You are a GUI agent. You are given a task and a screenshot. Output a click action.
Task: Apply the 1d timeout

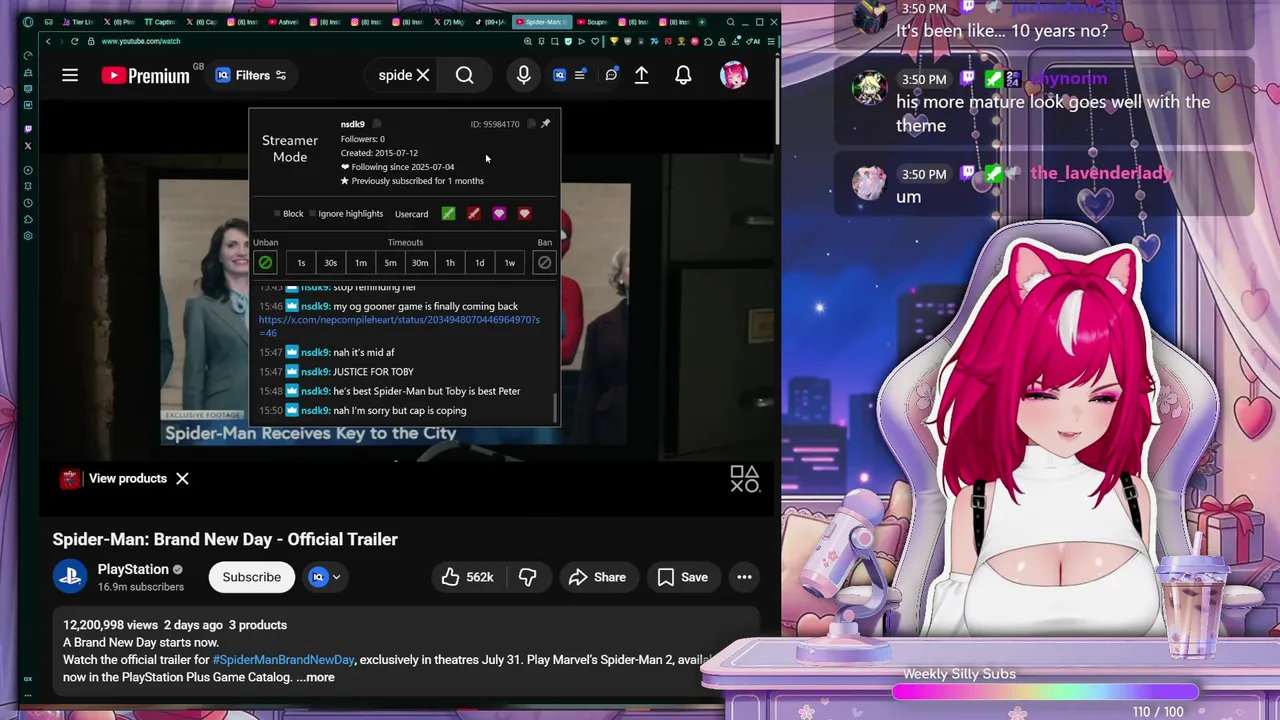coord(479,263)
